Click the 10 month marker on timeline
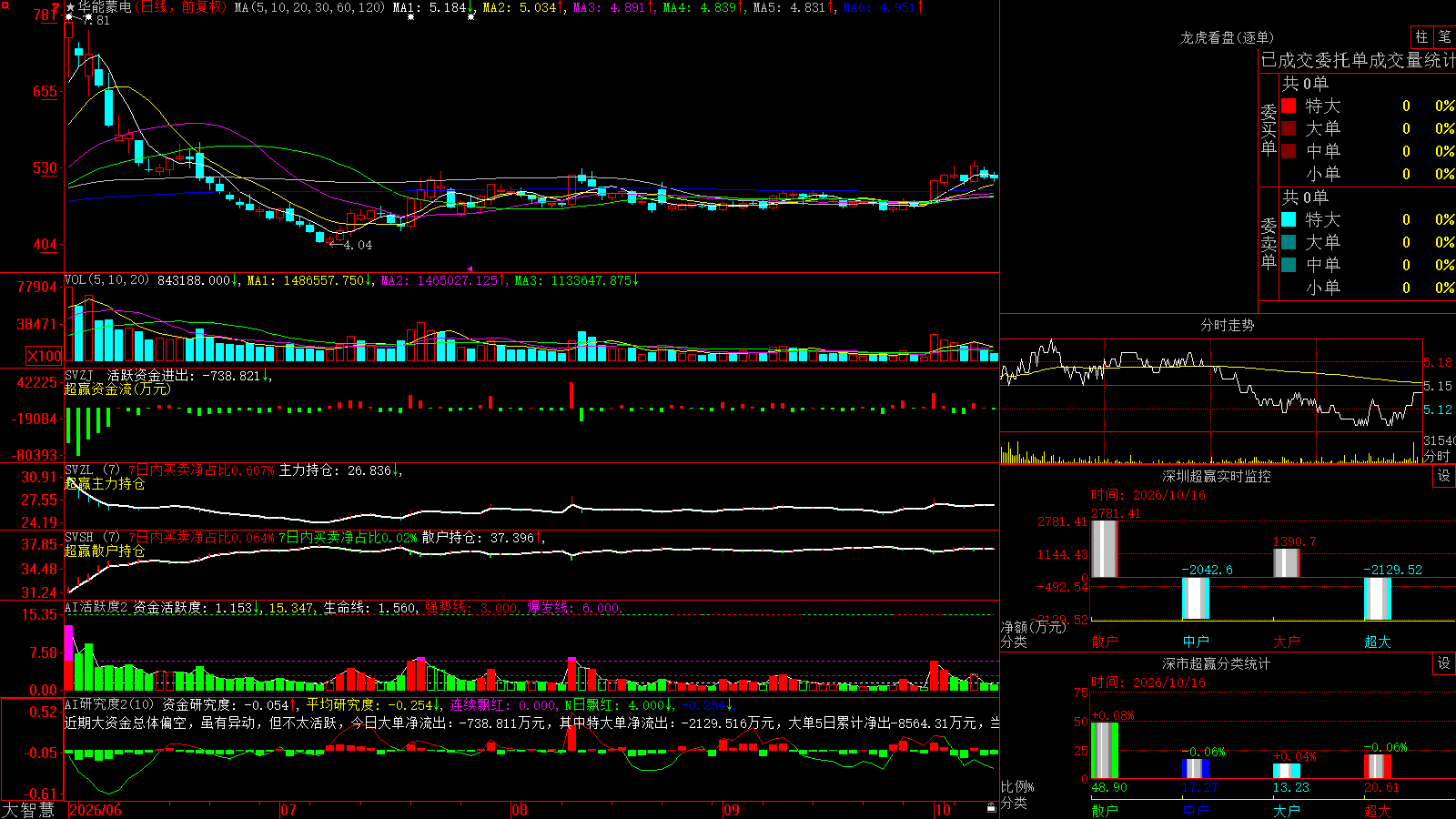The height and width of the screenshot is (819, 1456). pyautogui.click(x=943, y=810)
